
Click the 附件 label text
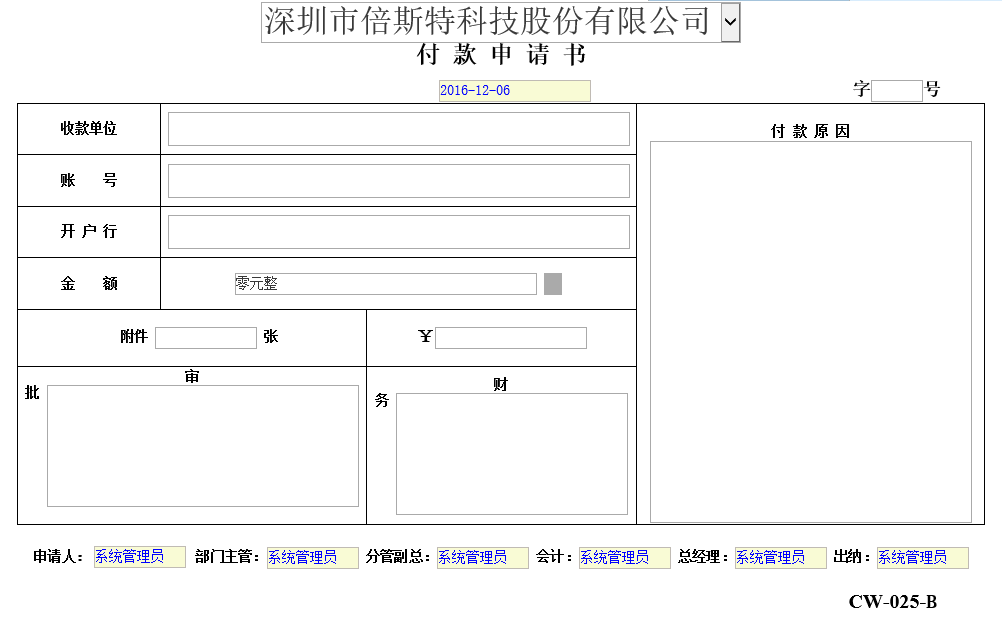pyautogui.click(x=134, y=337)
